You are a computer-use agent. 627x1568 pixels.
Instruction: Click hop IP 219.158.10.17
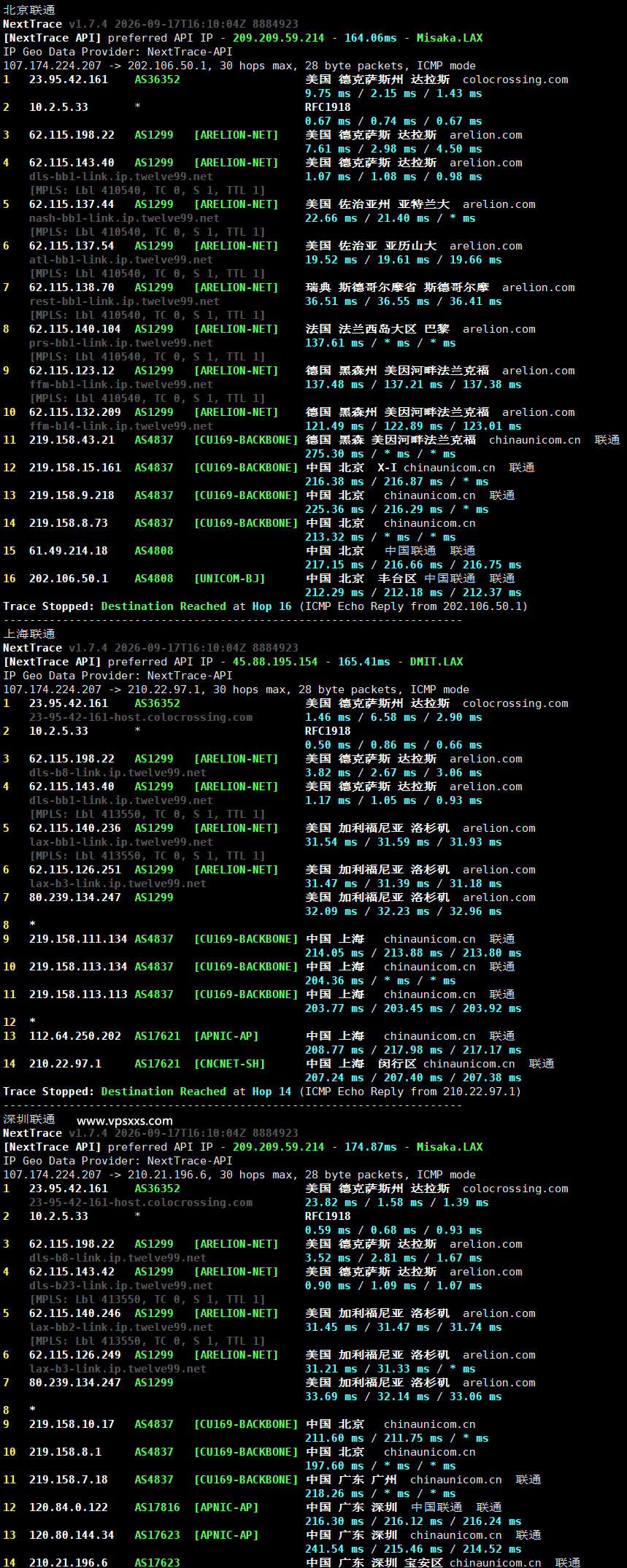click(72, 1424)
